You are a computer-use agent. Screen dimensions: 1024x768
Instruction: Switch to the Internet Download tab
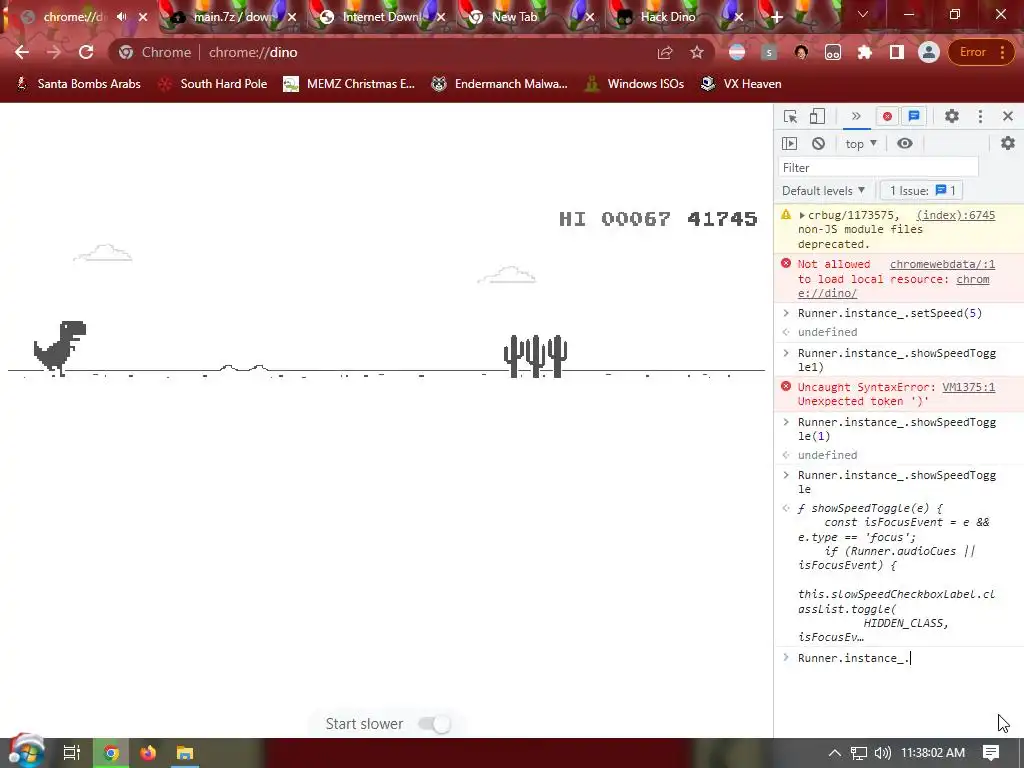[x=383, y=17]
